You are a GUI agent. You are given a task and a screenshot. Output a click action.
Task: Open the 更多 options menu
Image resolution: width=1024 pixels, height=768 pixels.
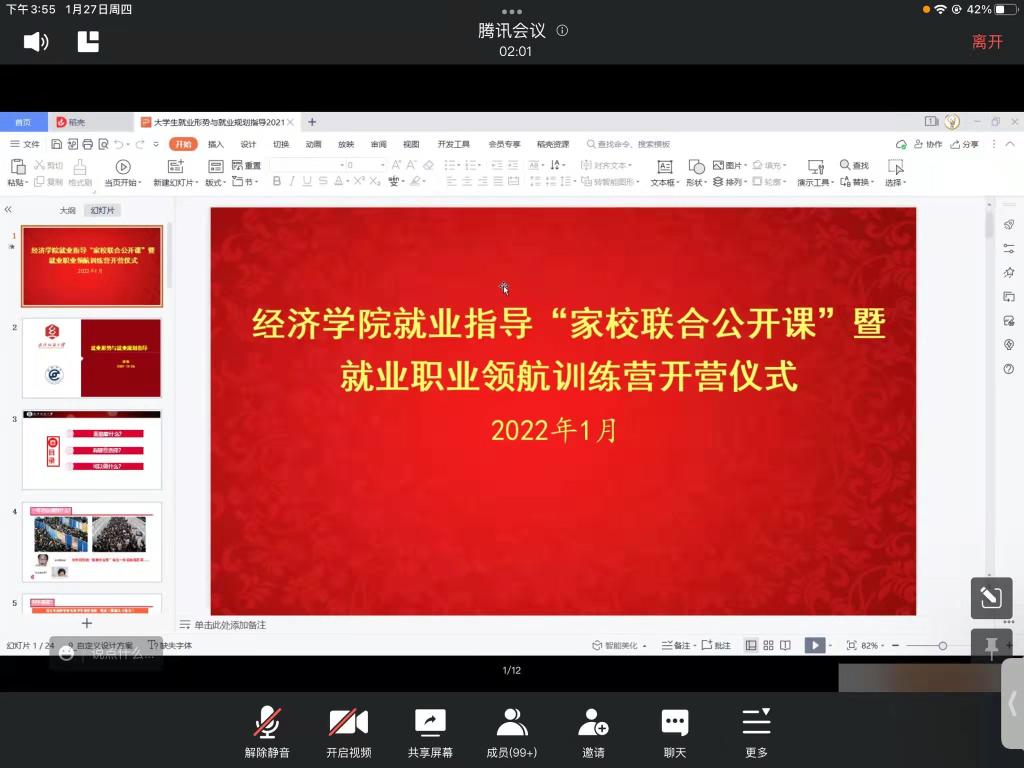(756, 731)
